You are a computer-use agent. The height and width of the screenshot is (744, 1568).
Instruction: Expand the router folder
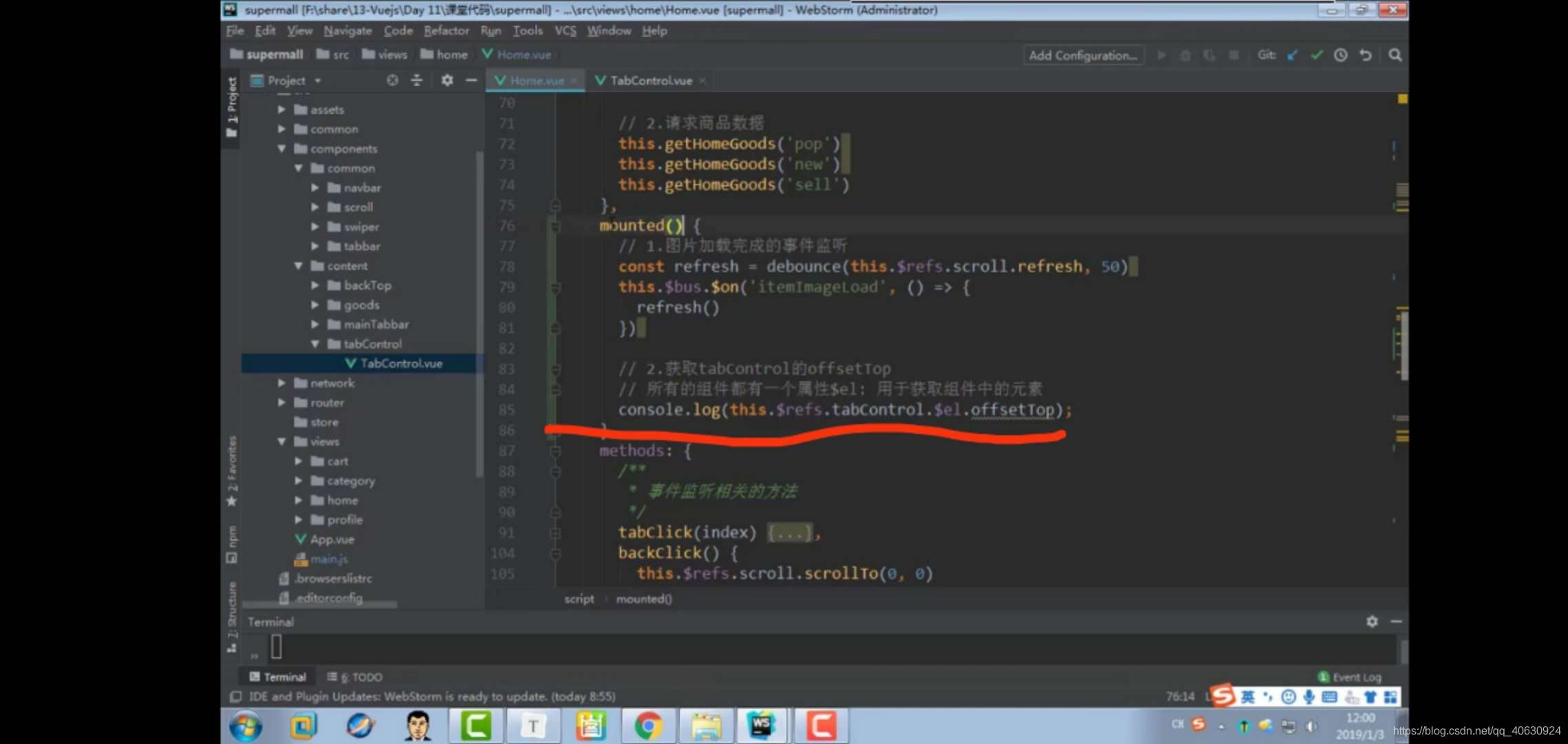click(x=282, y=402)
